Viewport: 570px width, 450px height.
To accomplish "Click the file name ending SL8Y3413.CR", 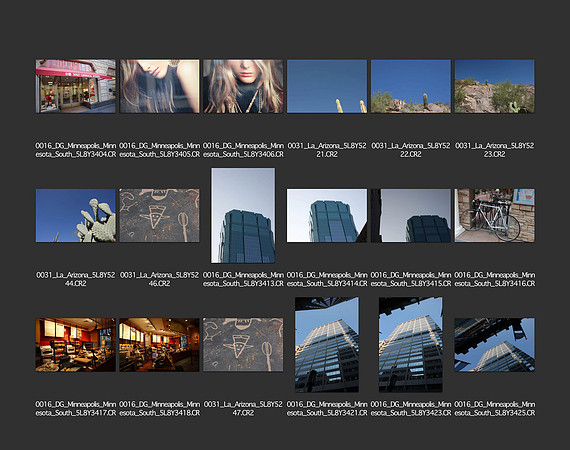I will 243,279.
